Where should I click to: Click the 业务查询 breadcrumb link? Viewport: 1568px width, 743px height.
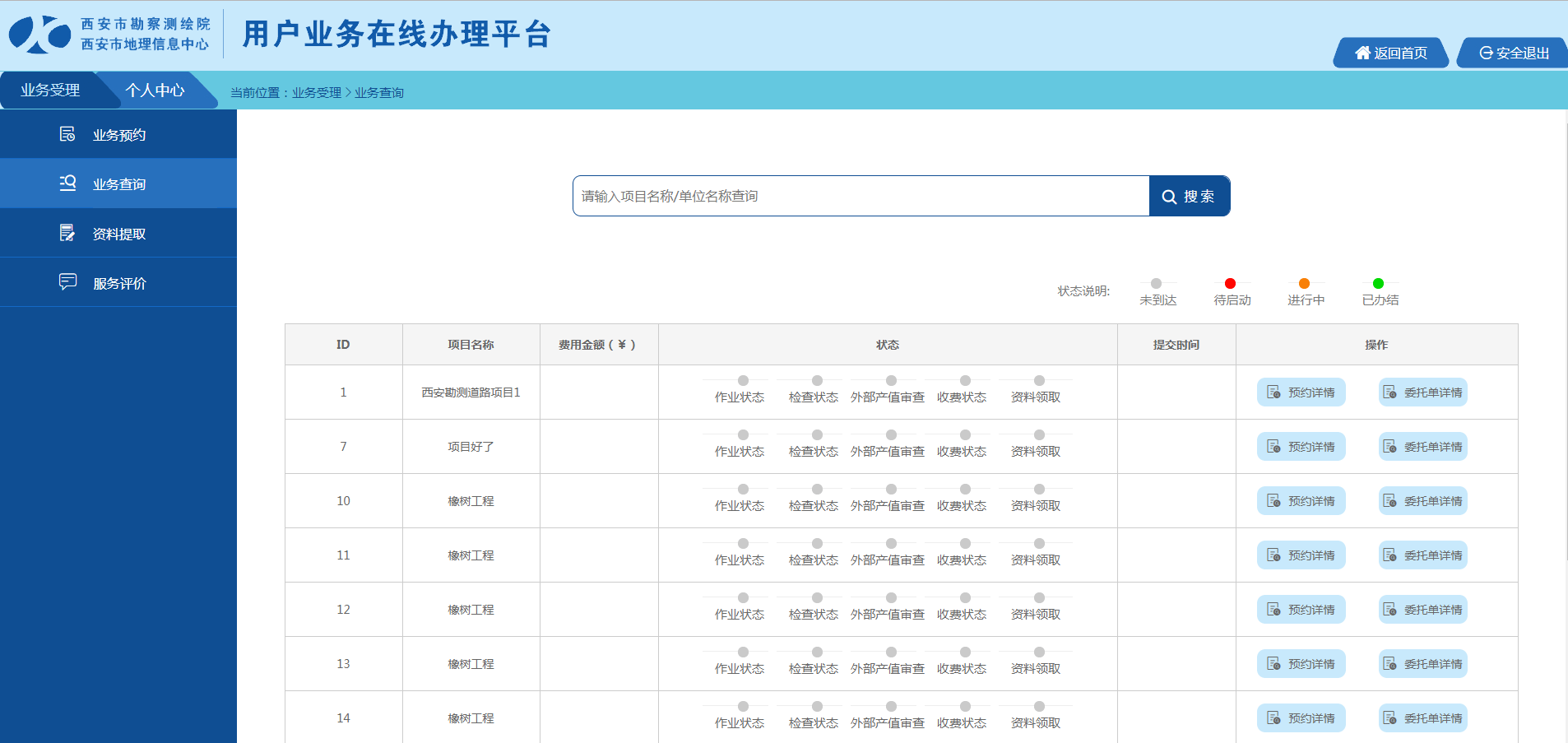pos(379,93)
